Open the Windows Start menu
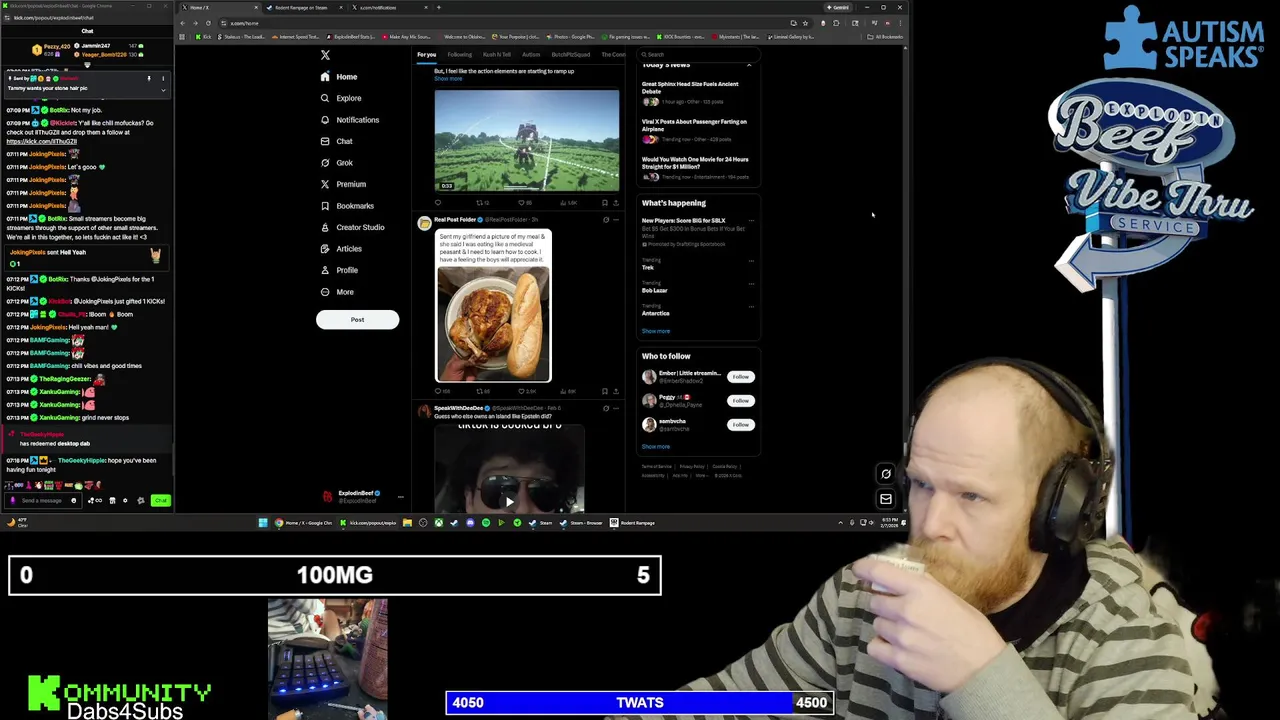The width and height of the screenshot is (1280, 720). tap(263, 522)
